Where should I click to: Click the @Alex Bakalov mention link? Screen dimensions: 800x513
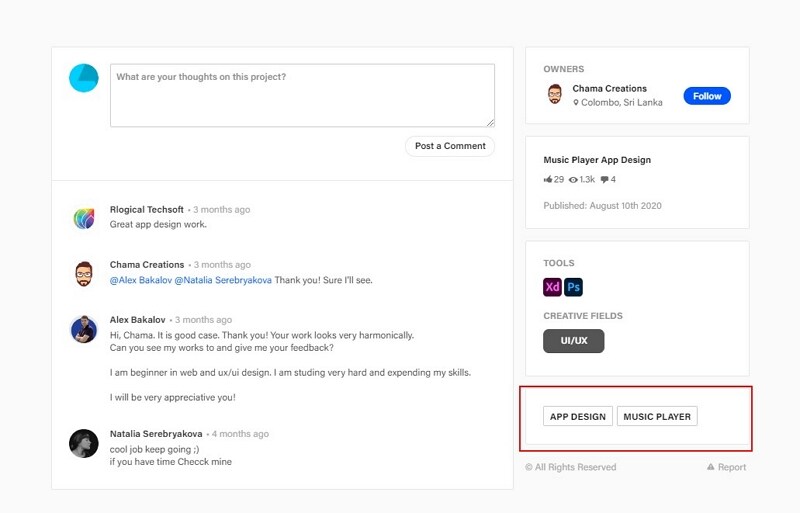(141, 280)
